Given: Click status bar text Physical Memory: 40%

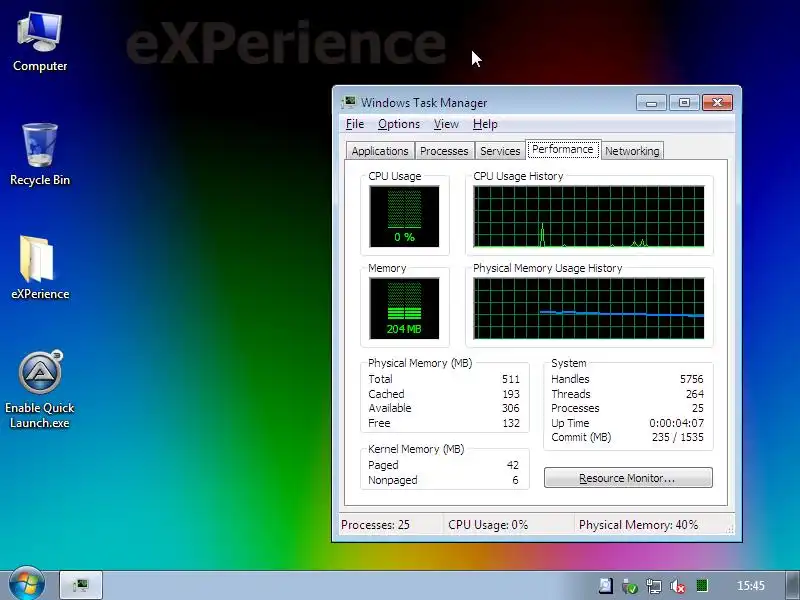Looking at the screenshot, I should (x=638, y=524).
